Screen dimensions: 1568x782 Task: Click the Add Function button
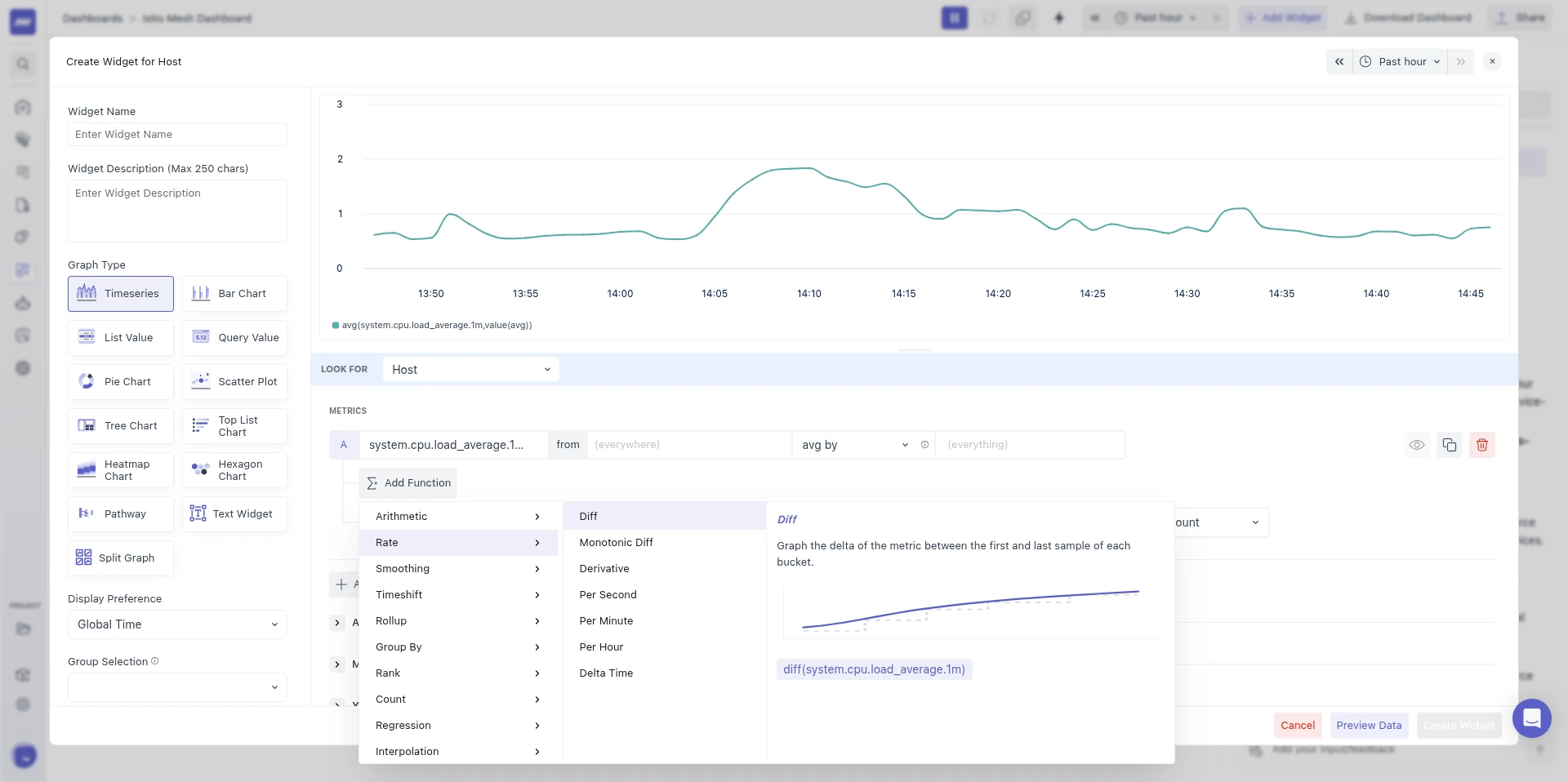click(408, 483)
